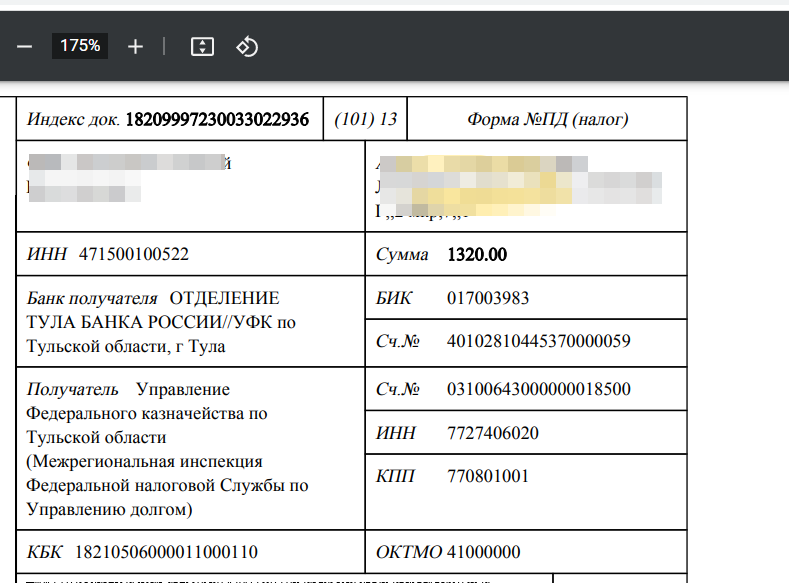
Task: Click the КПП value 770801001
Action: [x=488, y=476]
